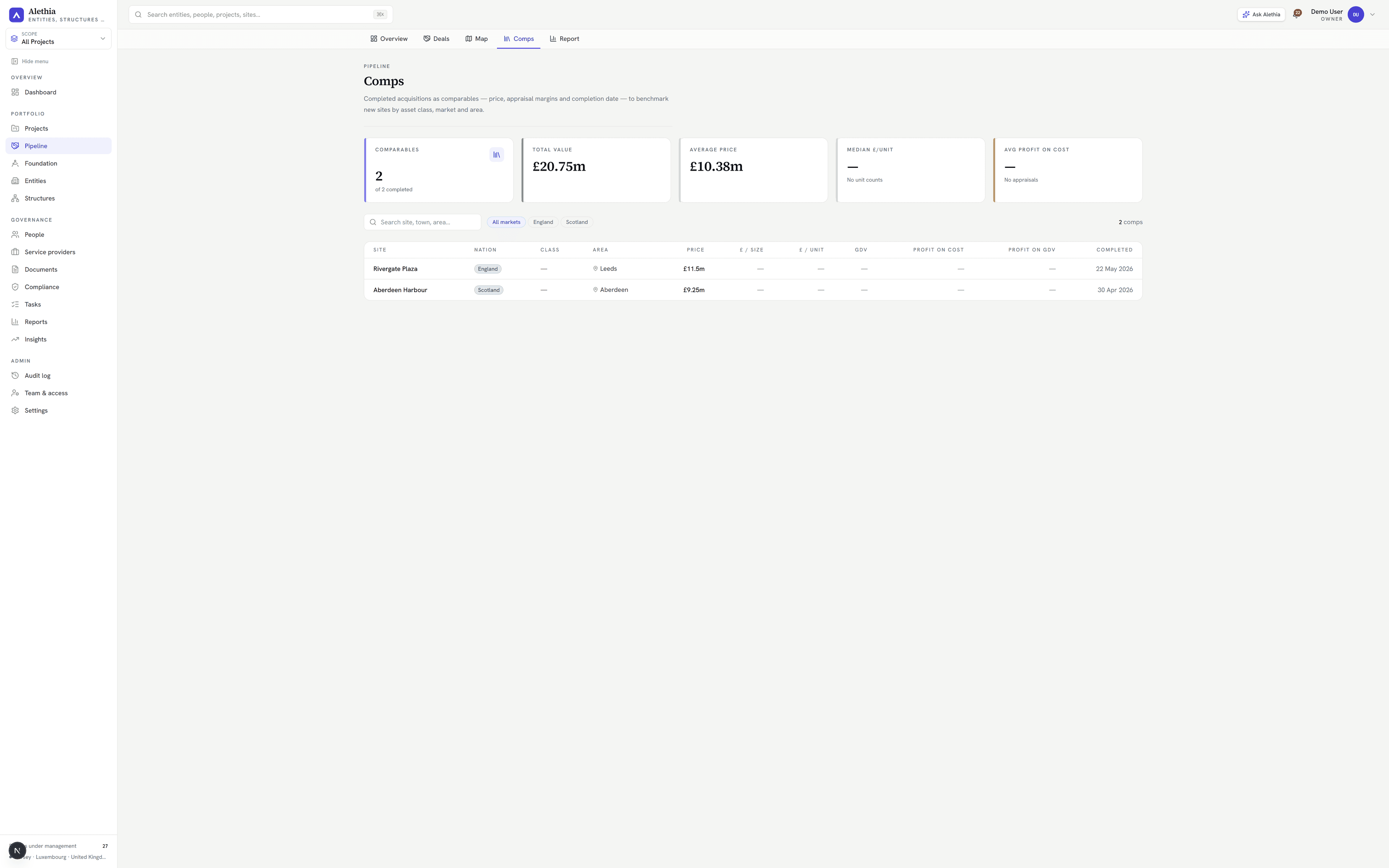
Task: Open the Aberdeen Harbour row
Action: point(753,290)
